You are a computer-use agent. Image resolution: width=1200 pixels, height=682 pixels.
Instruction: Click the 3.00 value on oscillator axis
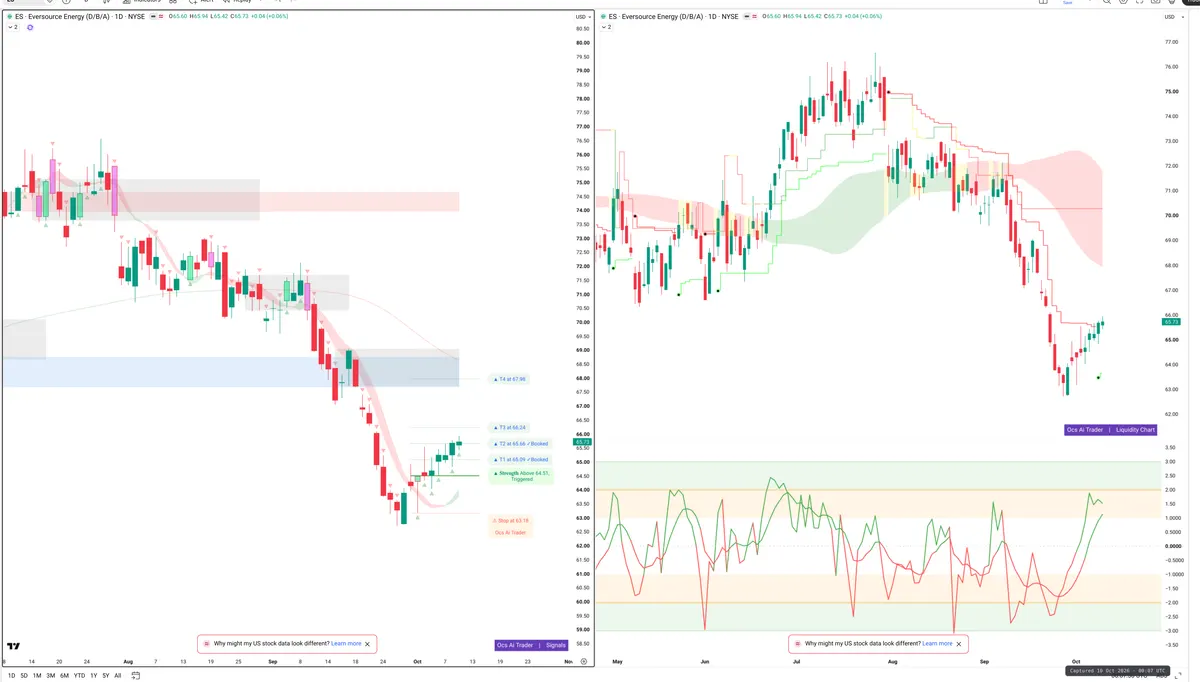[x=1171, y=462]
